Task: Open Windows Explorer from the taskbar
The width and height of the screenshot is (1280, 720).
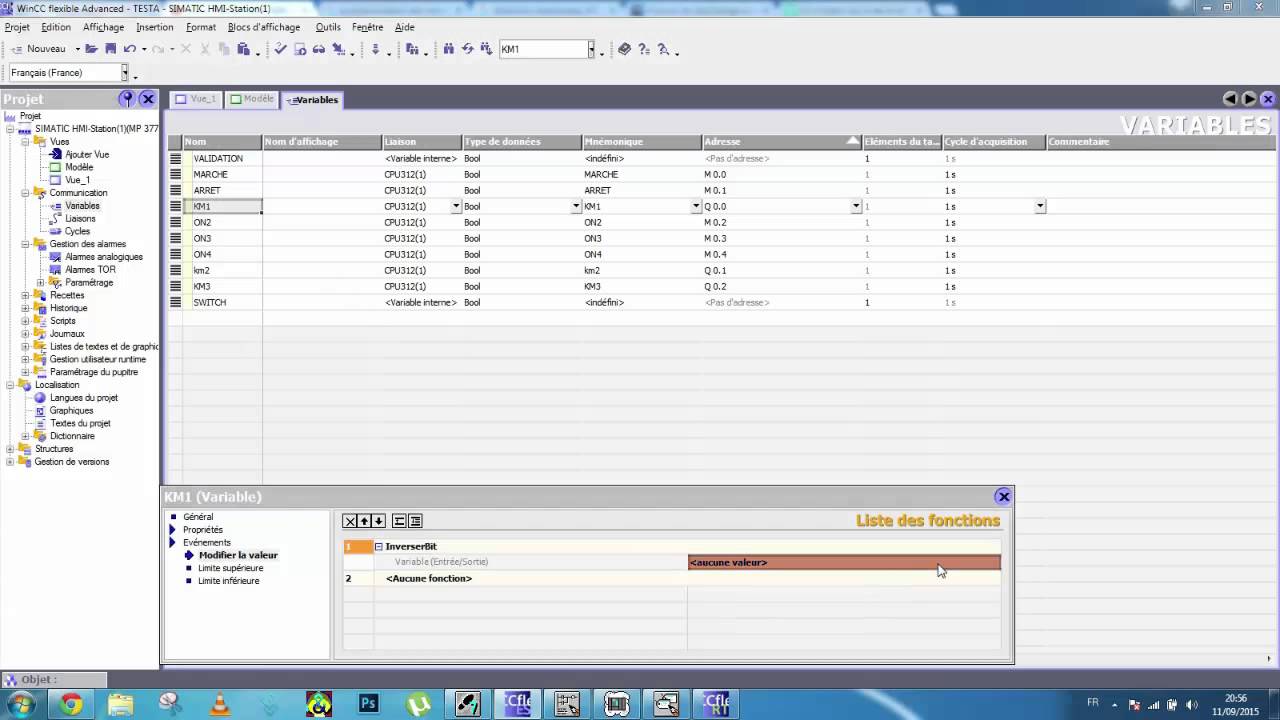Action: click(x=120, y=704)
